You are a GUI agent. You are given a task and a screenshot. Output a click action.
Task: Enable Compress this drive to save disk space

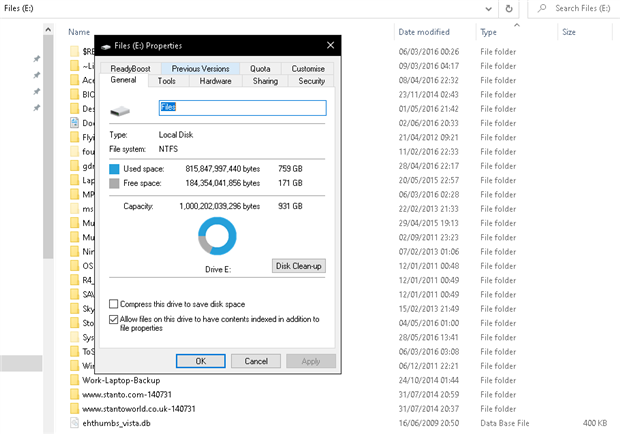click(114, 304)
